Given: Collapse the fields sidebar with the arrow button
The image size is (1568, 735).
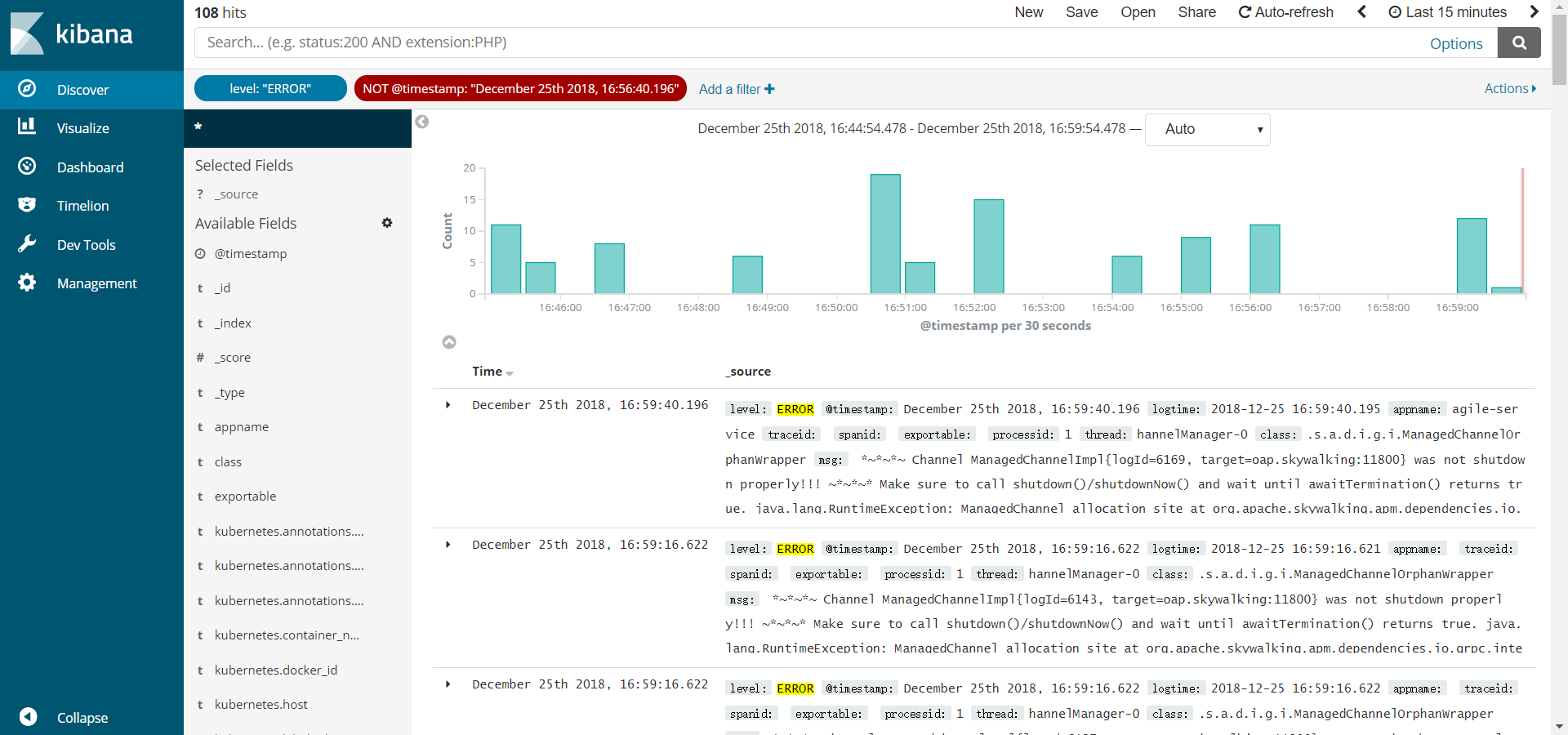Looking at the screenshot, I should (x=421, y=122).
